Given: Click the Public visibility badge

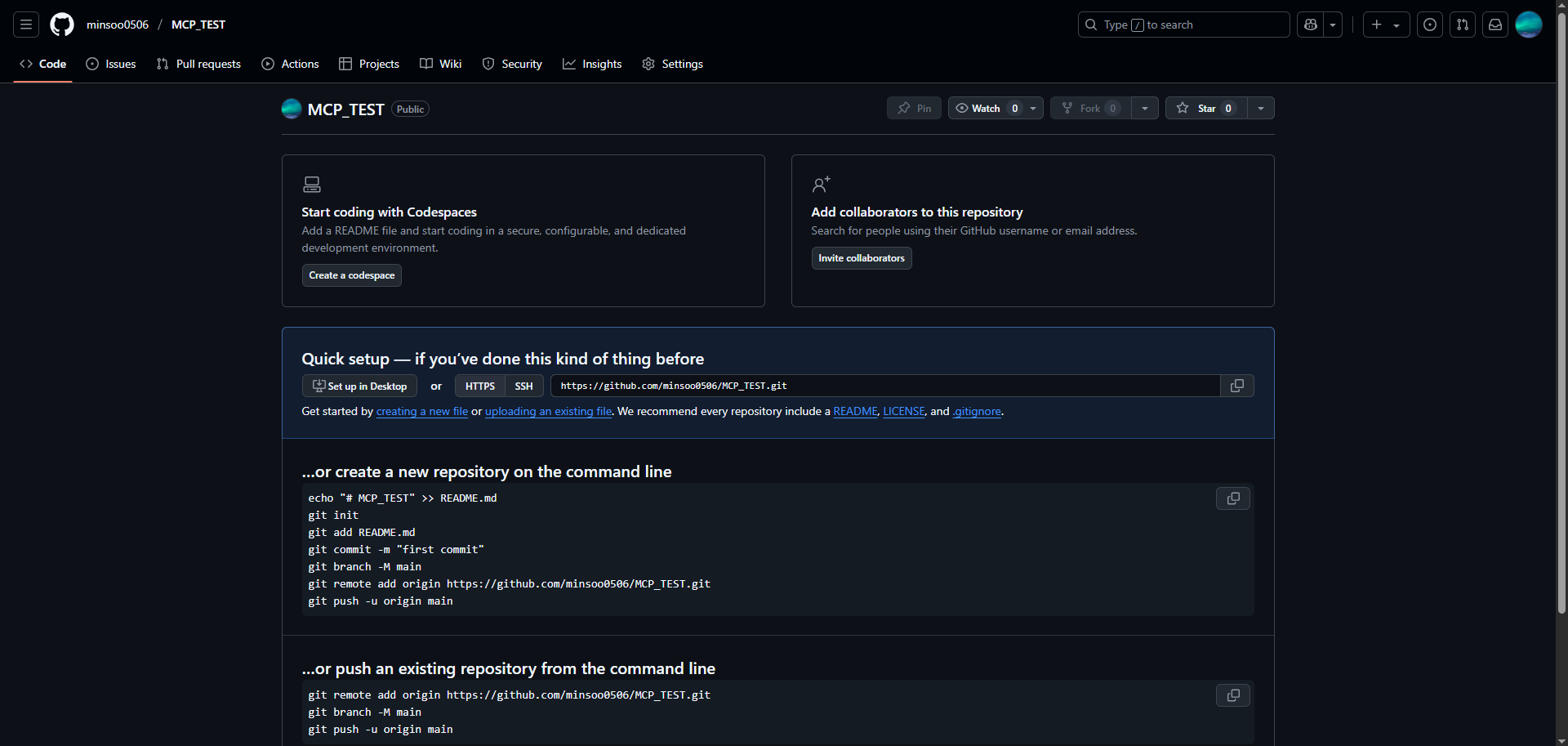Looking at the screenshot, I should [x=410, y=109].
